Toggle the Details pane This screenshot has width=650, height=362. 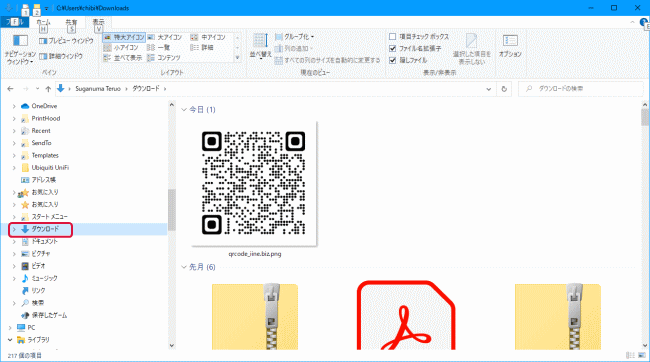pos(61,56)
